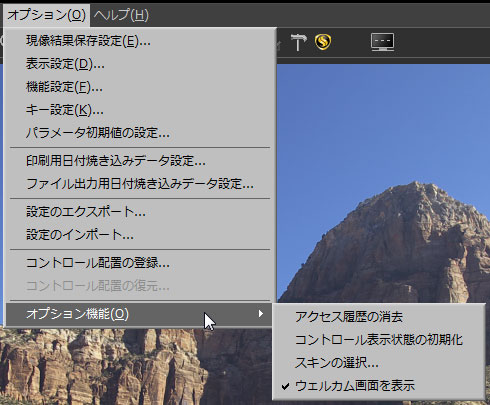The height and width of the screenshot is (405, 490).
Task: Choose コントロール表示状態の初期化 option
Action: (379, 340)
